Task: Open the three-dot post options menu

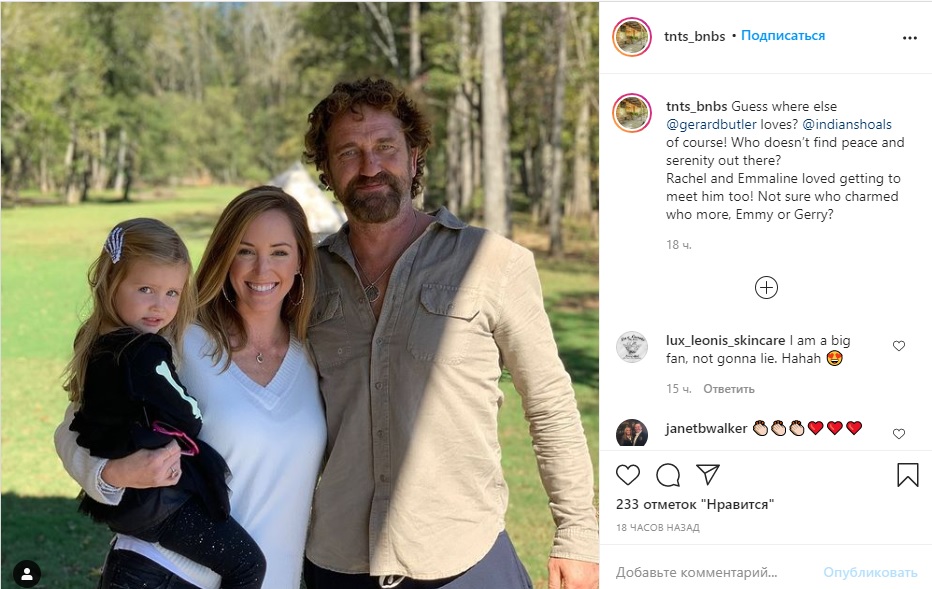Action: (x=909, y=37)
